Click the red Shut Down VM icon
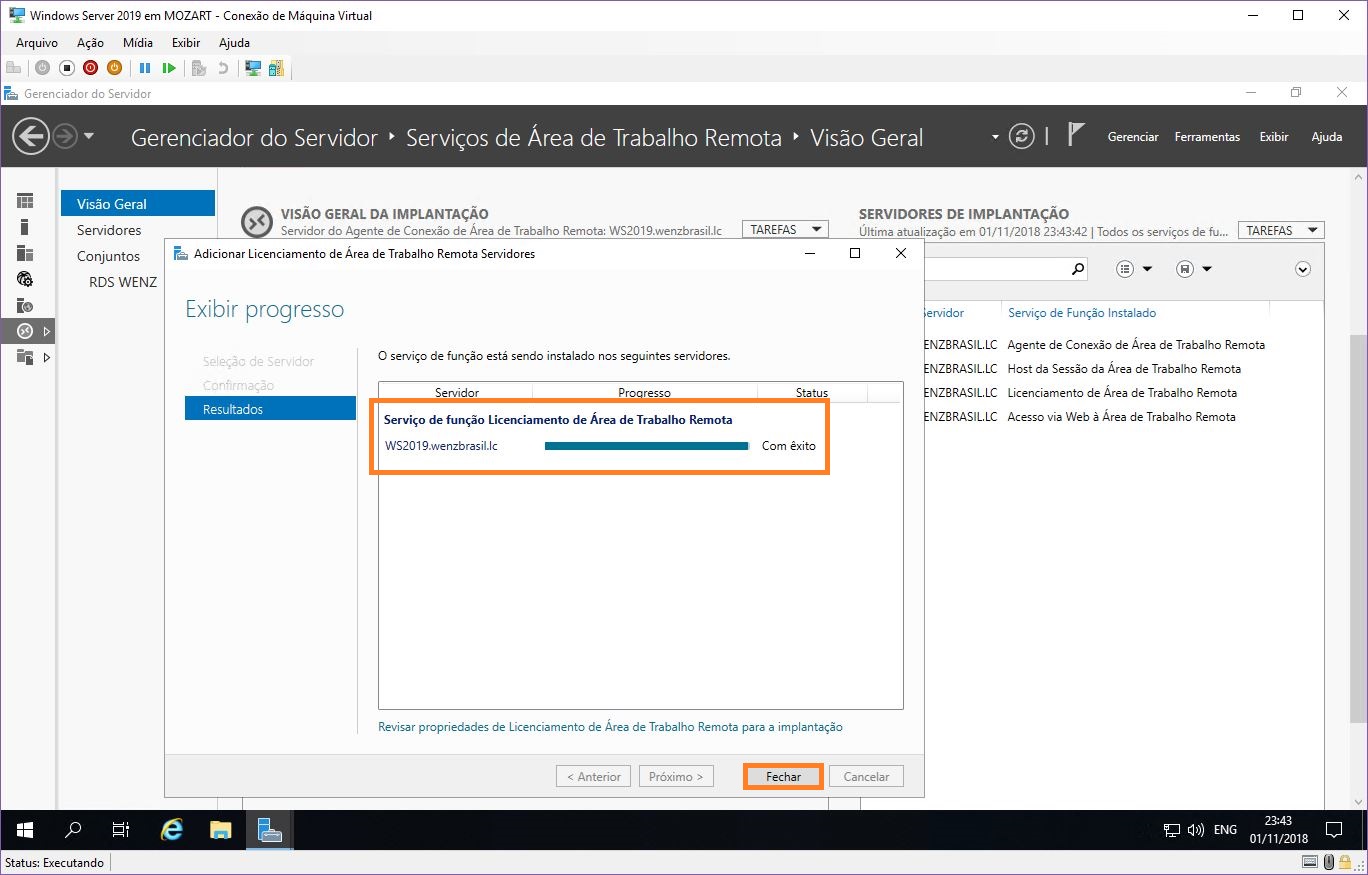 [91, 68]
